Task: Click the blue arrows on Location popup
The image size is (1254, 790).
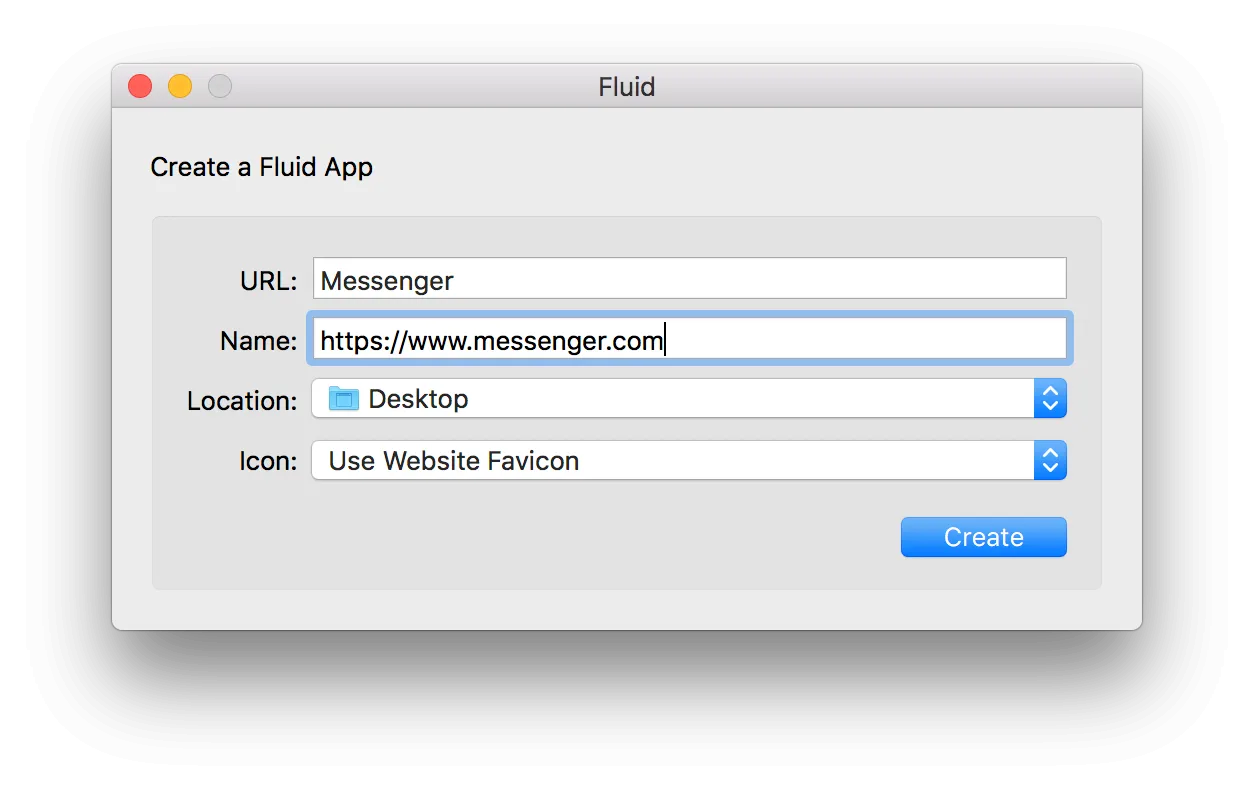Action: (x=1050, y=398)
